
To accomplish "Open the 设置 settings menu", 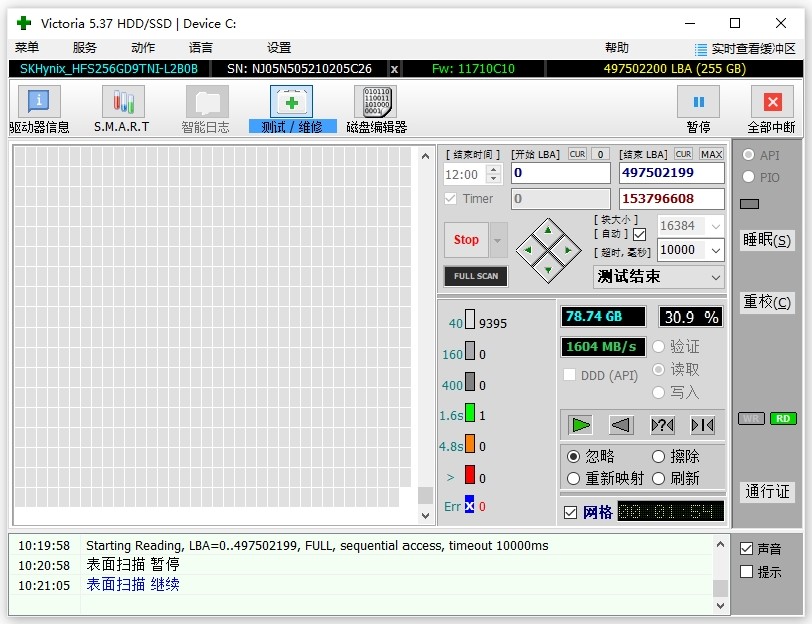I will (279, 47).
